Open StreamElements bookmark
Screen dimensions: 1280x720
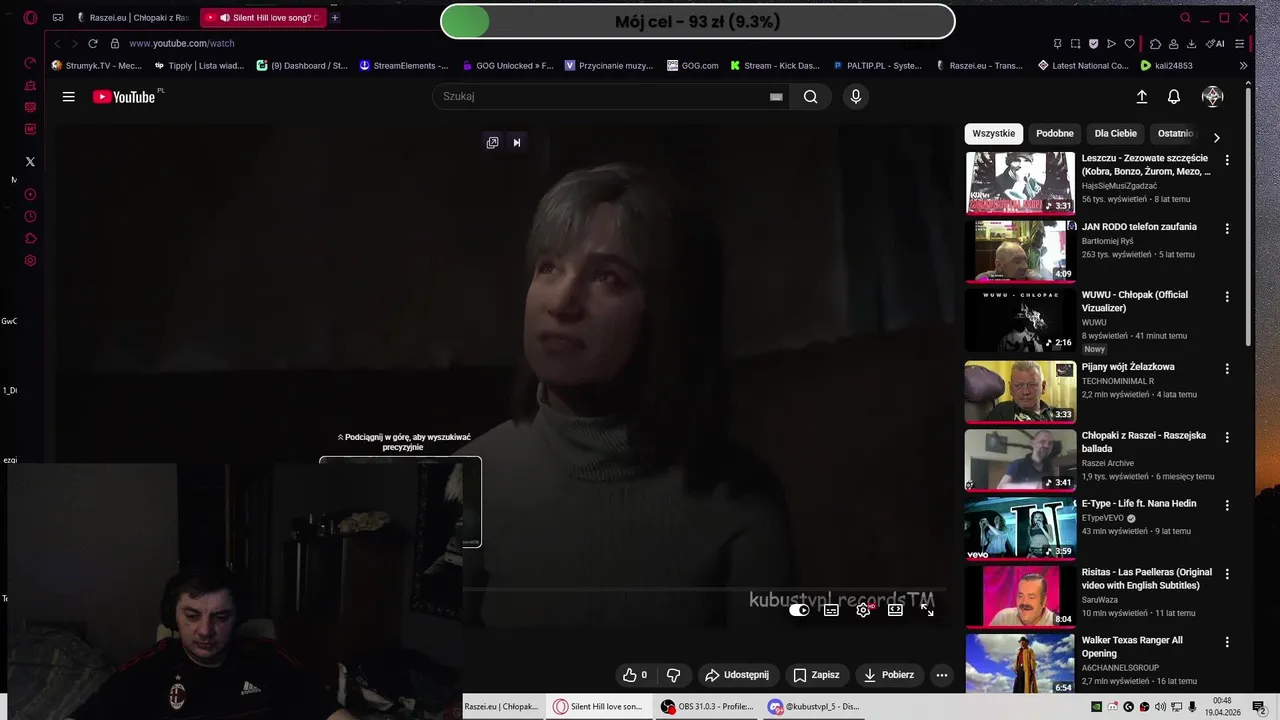(404, 66)
